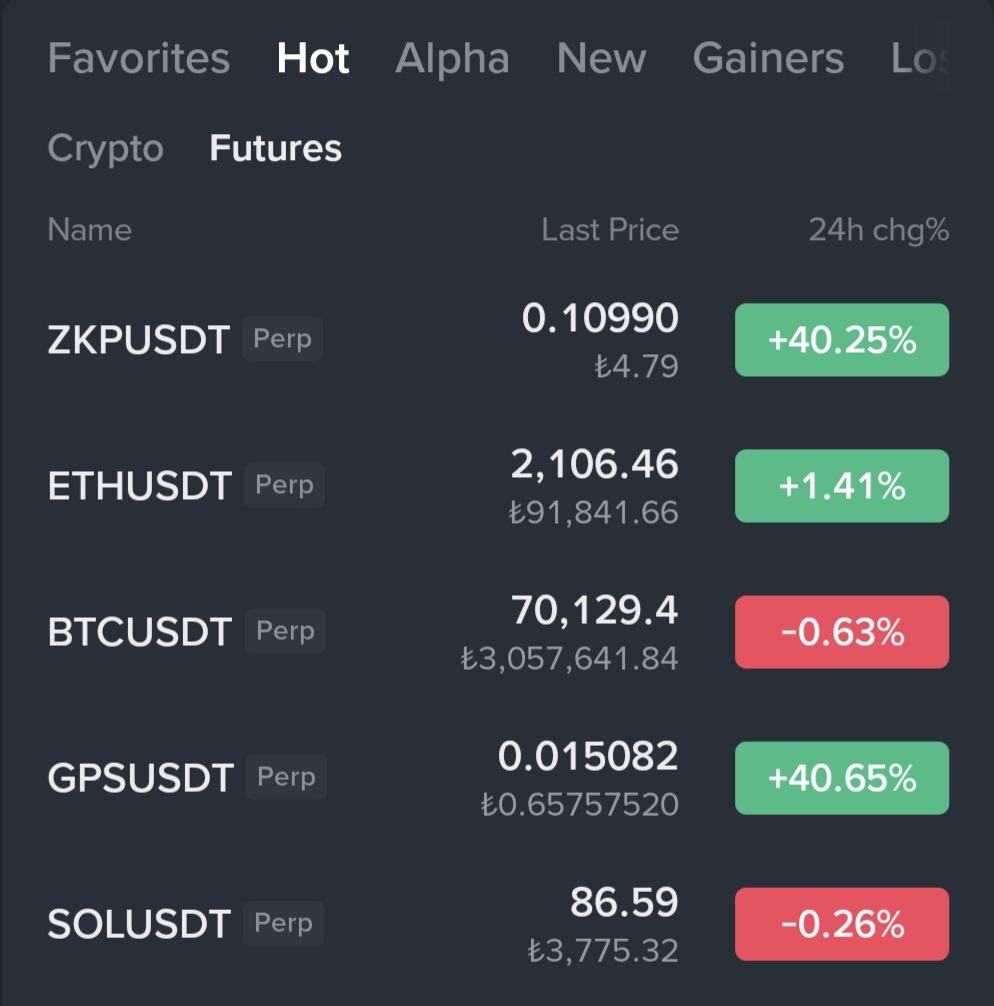Image resolution: width=994 pixels, height=1006 pixels.
Task: Tap the -0.26% red badge
Action: pos(841,924)
